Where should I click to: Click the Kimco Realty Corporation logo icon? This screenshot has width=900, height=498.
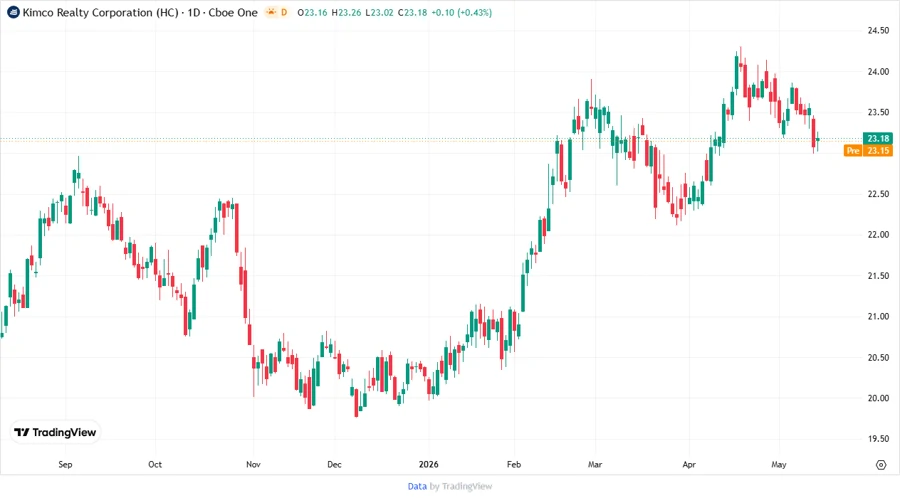pos(13,12)
